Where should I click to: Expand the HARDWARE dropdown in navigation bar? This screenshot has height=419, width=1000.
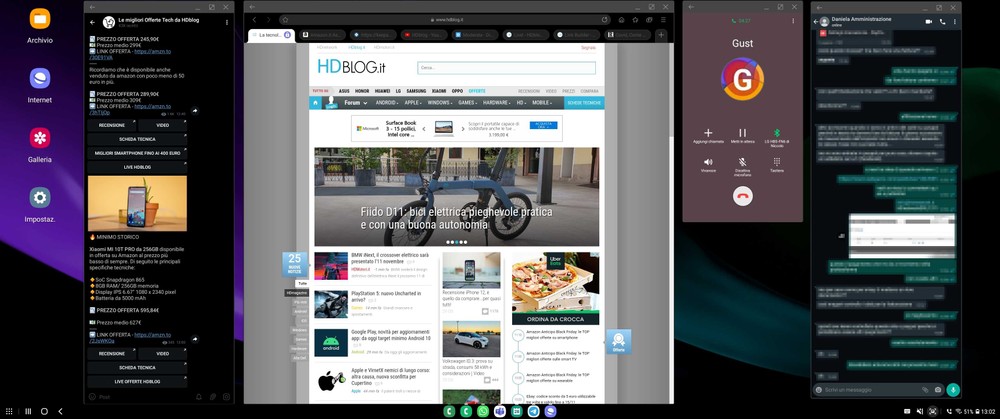(500, 102)
